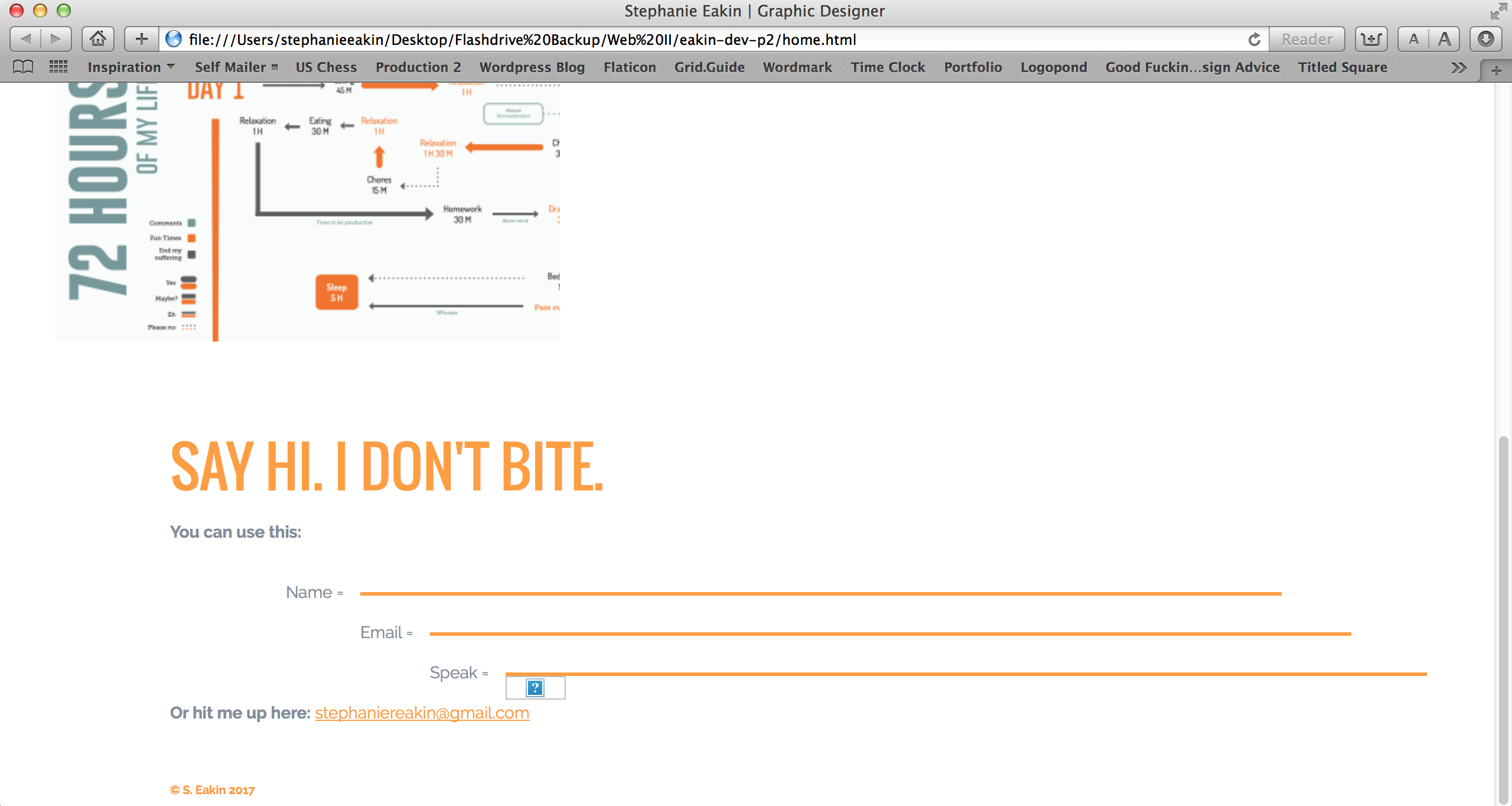Decrease text size with small A
Screen dimensions: 1512x806
click(1413, 39)
